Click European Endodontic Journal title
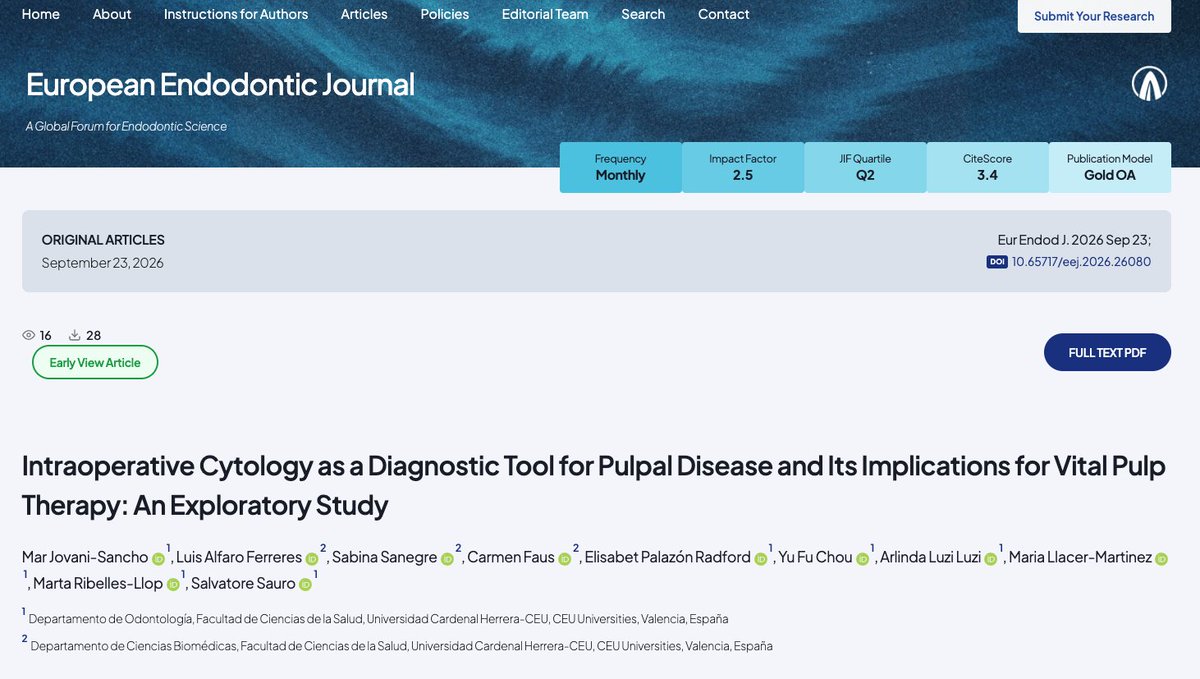This screenshot has height=679, width=1200. click(x=220, y=84)
